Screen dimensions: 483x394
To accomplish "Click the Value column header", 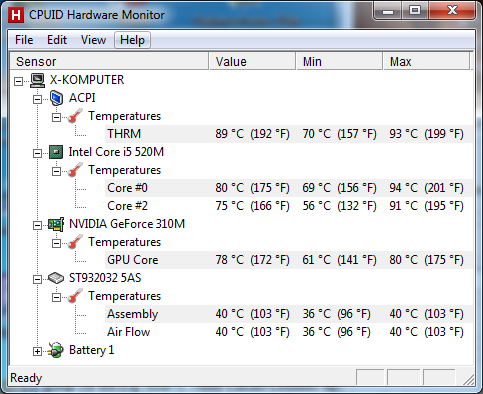I will (252, 61).
